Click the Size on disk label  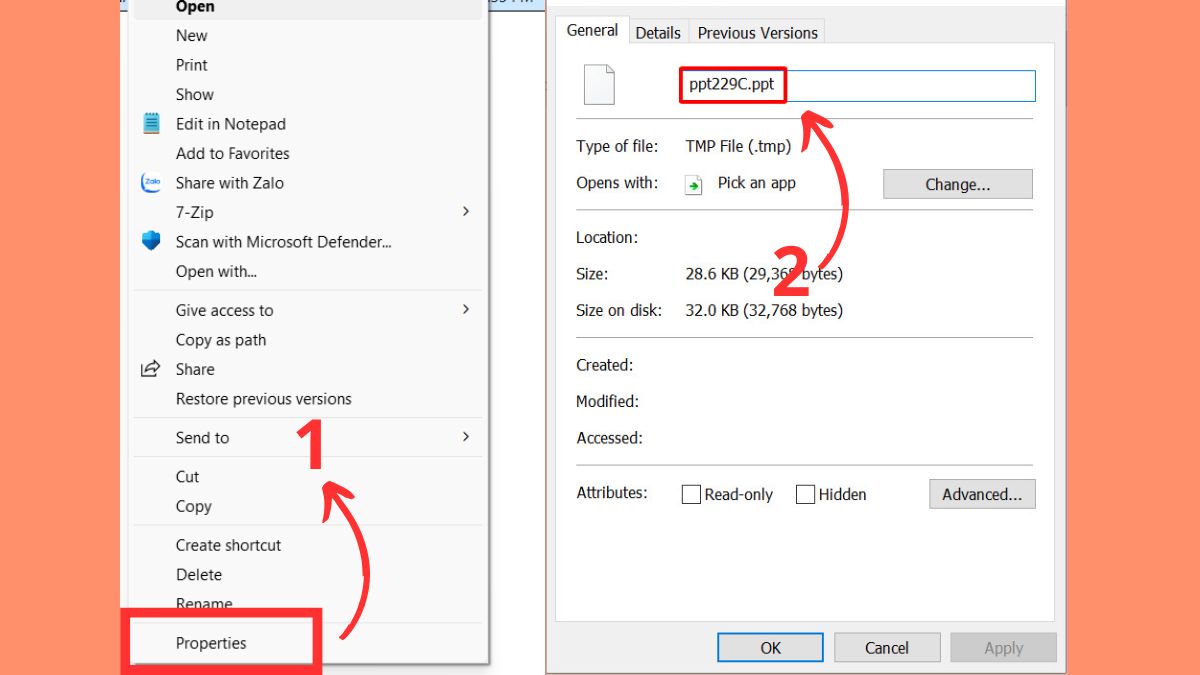[x=619, y=310]
